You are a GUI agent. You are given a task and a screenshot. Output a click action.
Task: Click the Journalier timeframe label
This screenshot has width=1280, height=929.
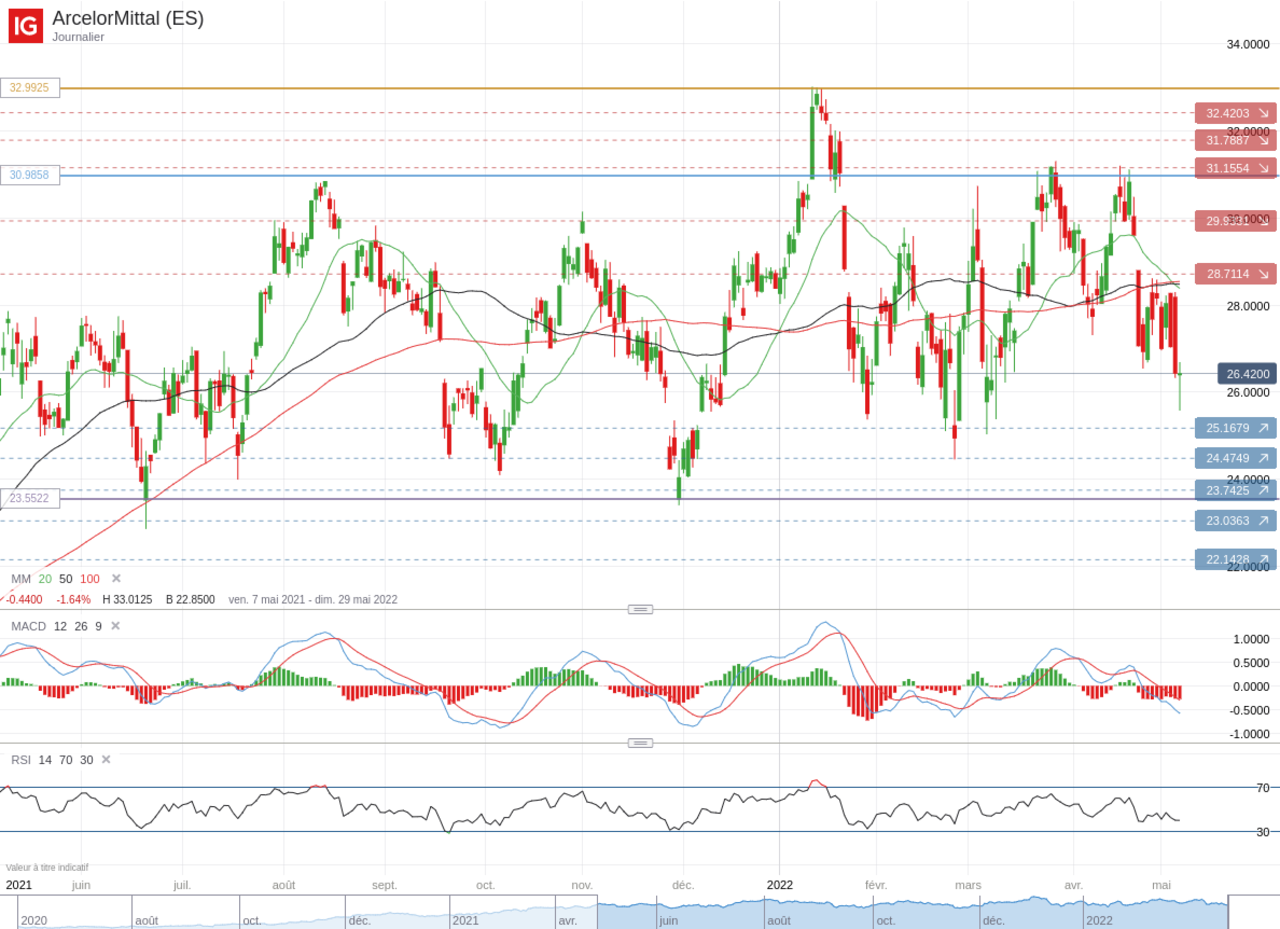pyautogui.click(x=78, y=37)
